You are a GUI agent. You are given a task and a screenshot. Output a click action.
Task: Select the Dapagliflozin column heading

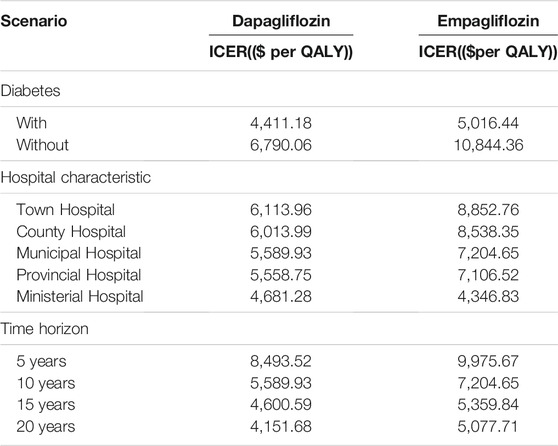281,21
